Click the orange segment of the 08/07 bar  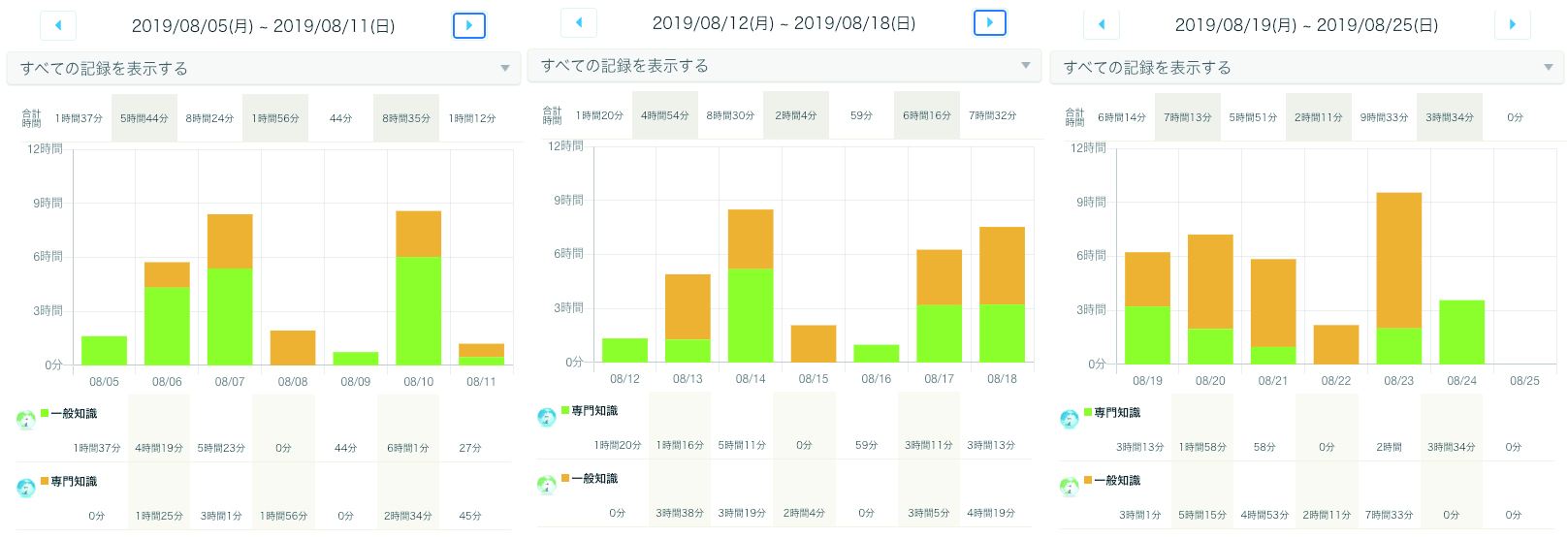click(230, 241)
